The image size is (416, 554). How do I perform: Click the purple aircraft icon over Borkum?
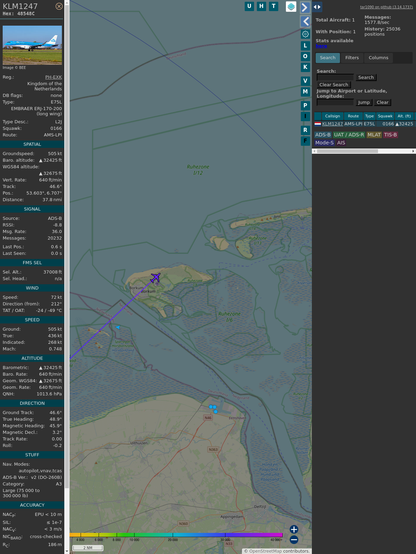(x=155, y=278)
